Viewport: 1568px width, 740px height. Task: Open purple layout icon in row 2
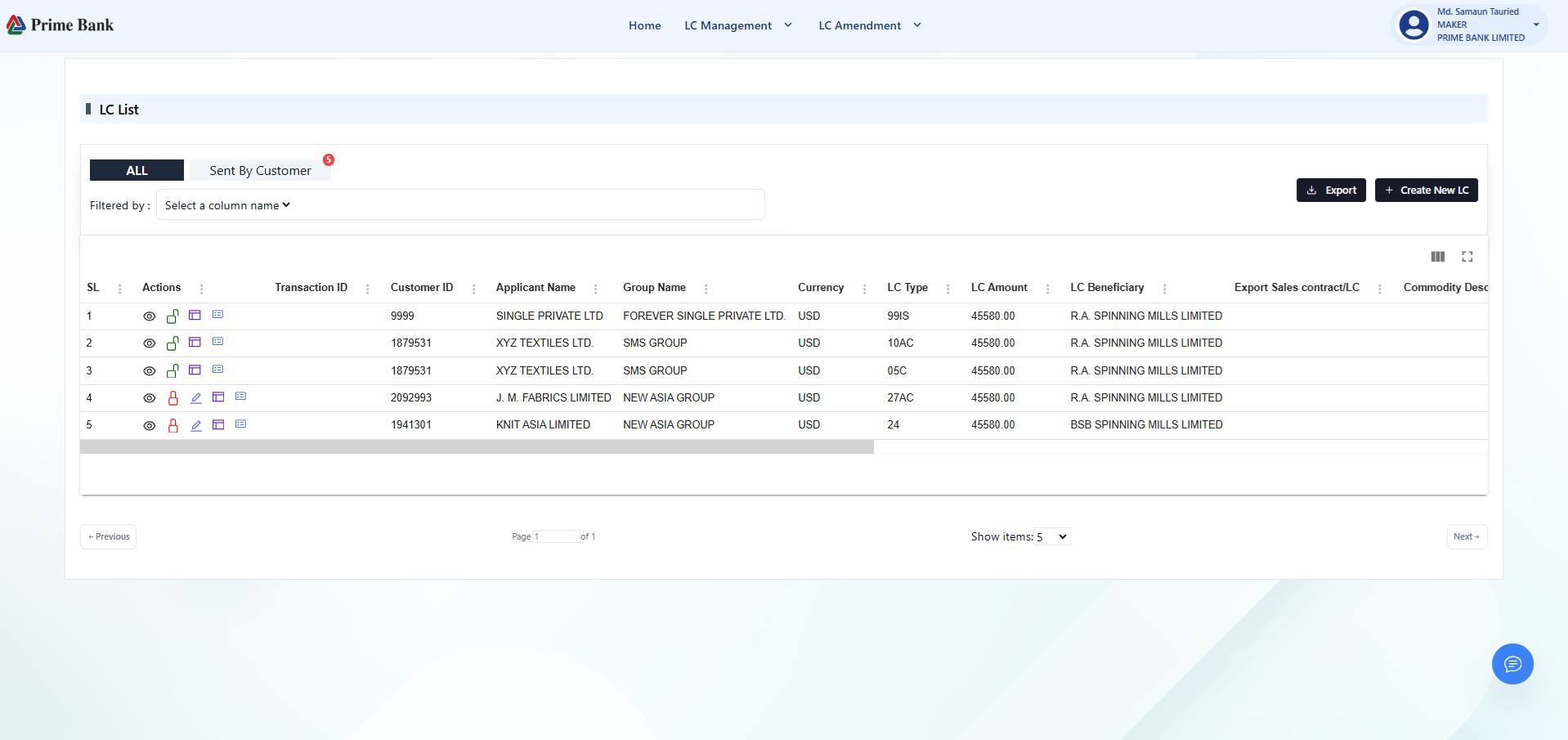tap(195, 342)
